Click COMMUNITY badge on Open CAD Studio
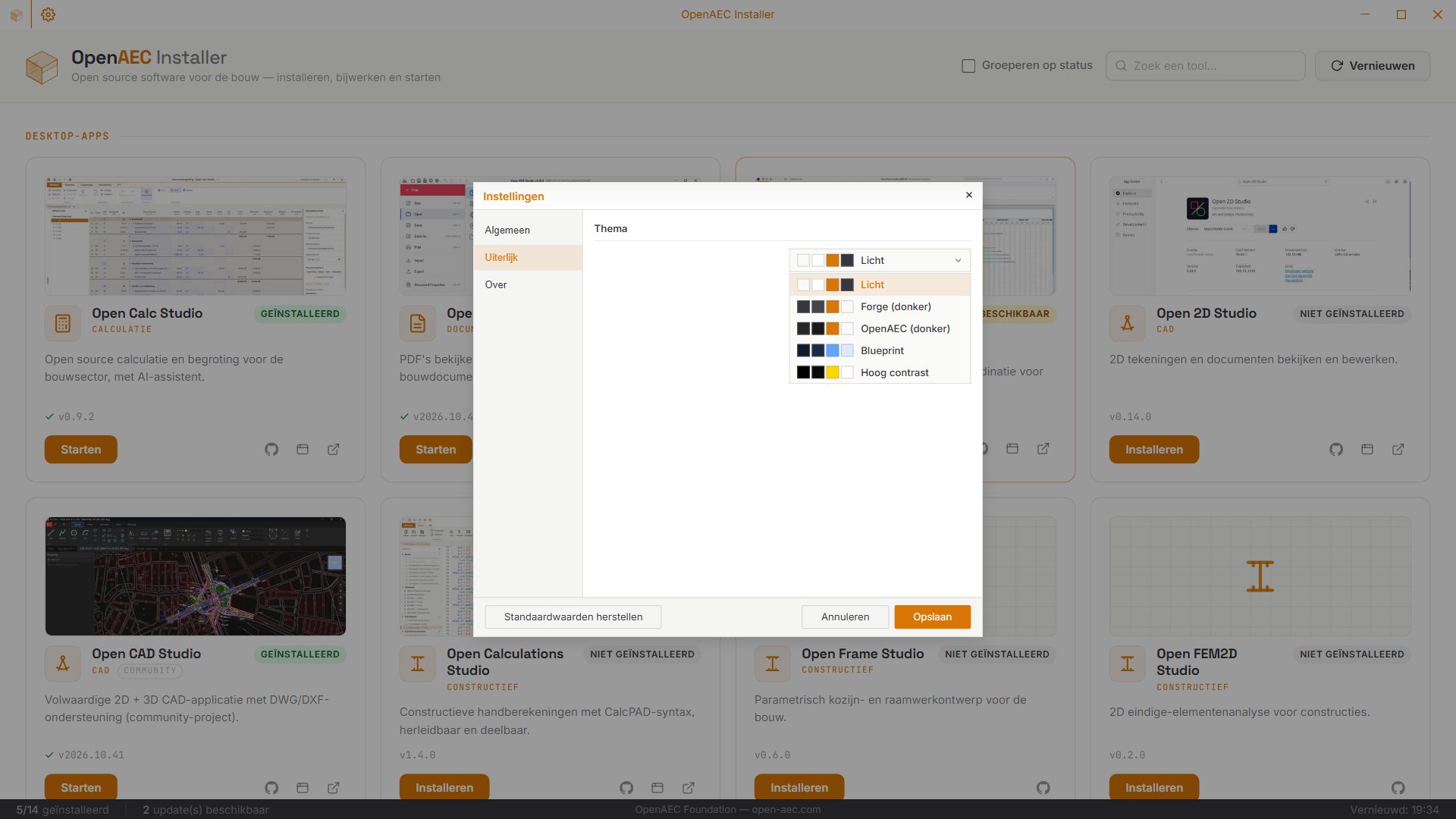This screenshot has width=1456, height=819. tap(150, 670)
